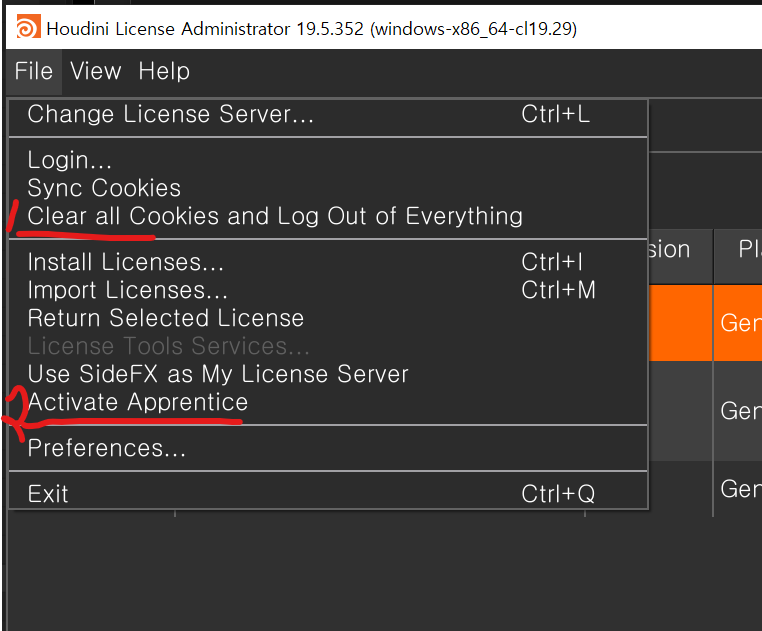Screen dimensions: 762x631
Task: Choose Import Licenses... entry
Action: click(328, 290)
